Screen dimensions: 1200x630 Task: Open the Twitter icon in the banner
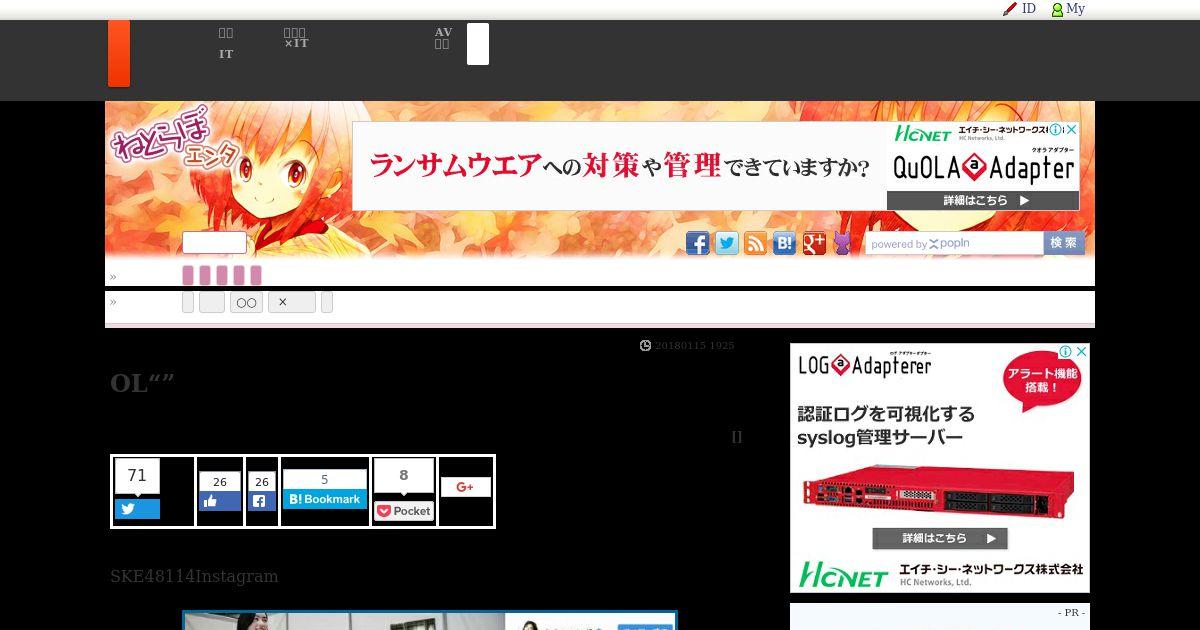727,243
